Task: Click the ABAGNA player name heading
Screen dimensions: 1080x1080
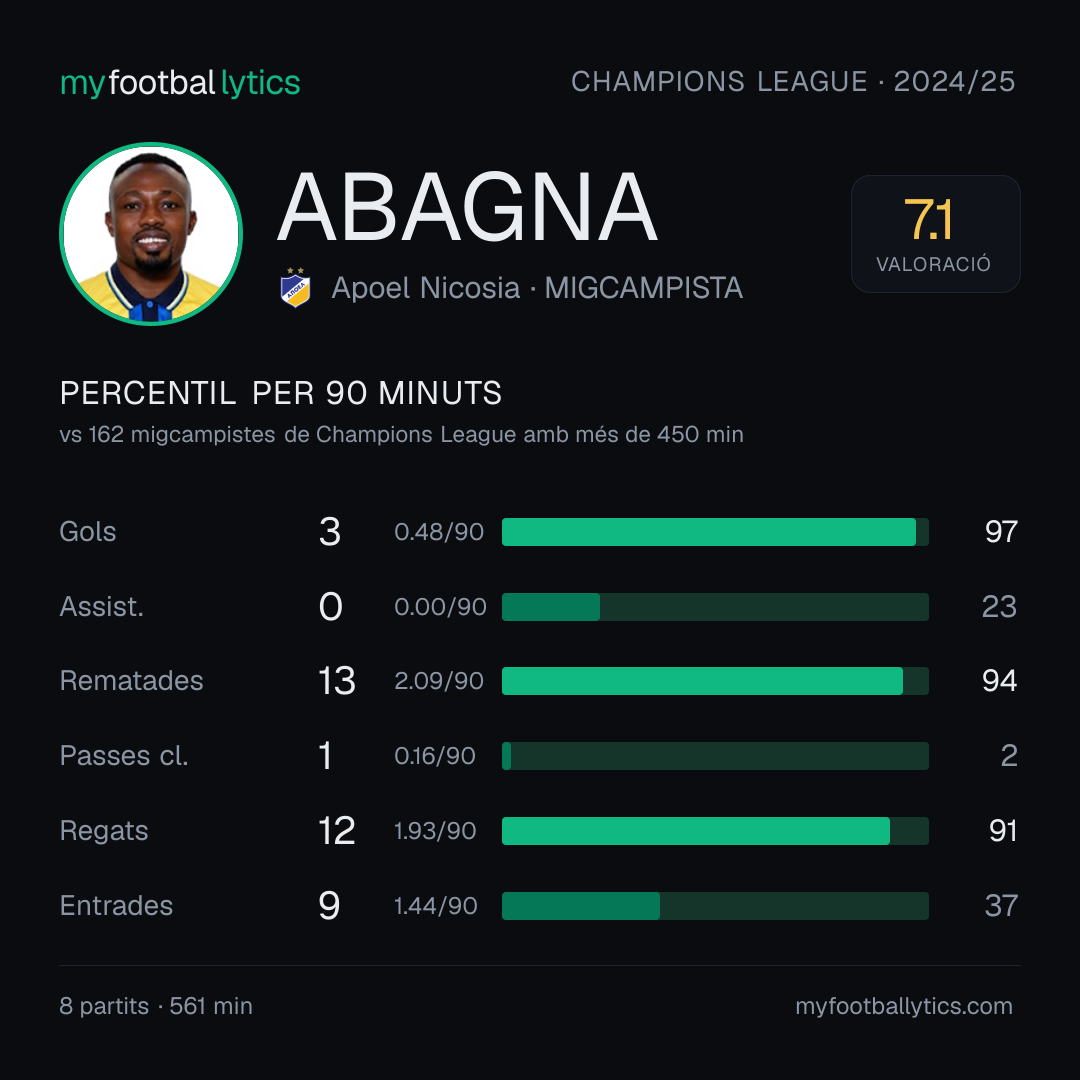Action: click(468, 207)
